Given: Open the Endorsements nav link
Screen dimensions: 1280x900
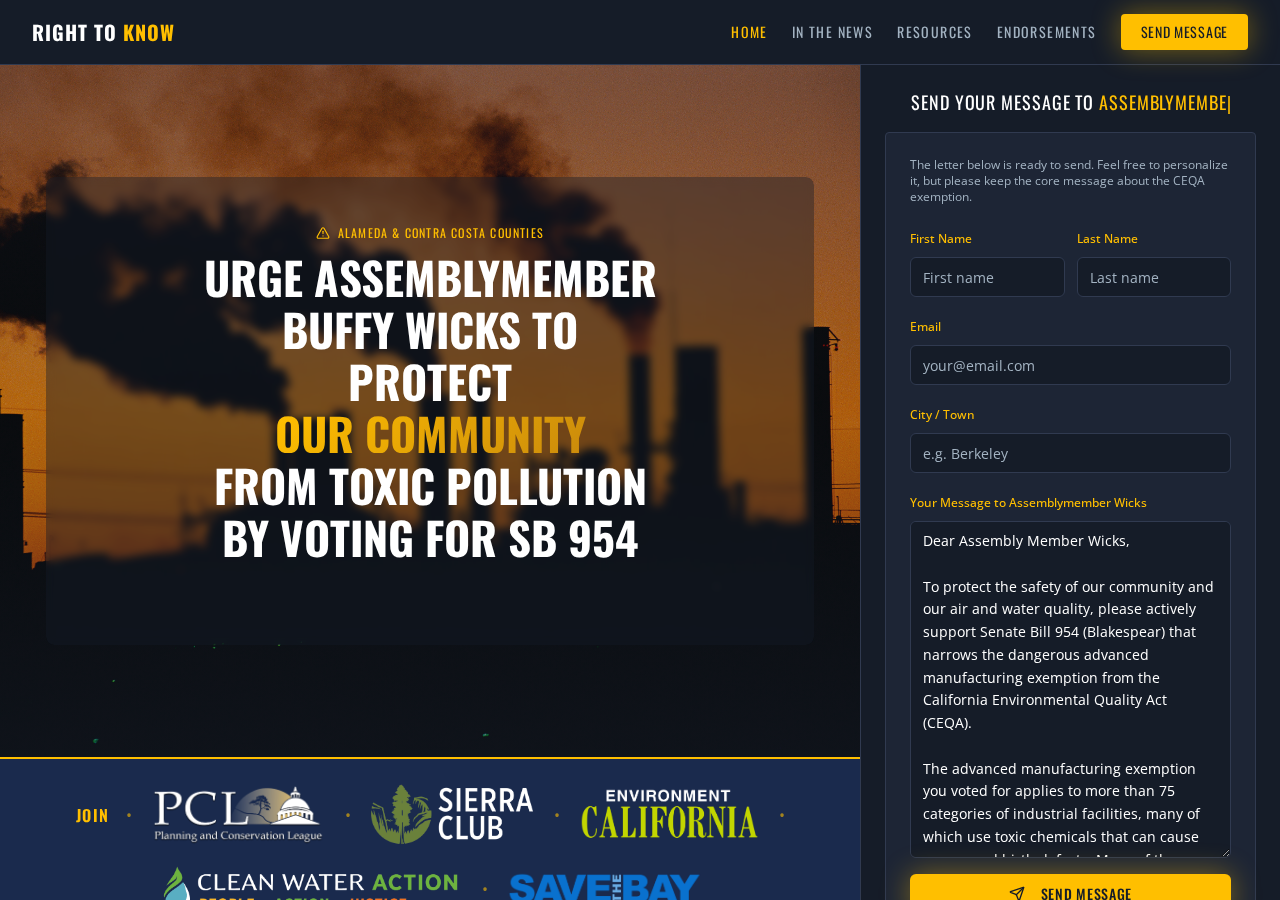Looking at the screenshot, I should click(1046, 32).
